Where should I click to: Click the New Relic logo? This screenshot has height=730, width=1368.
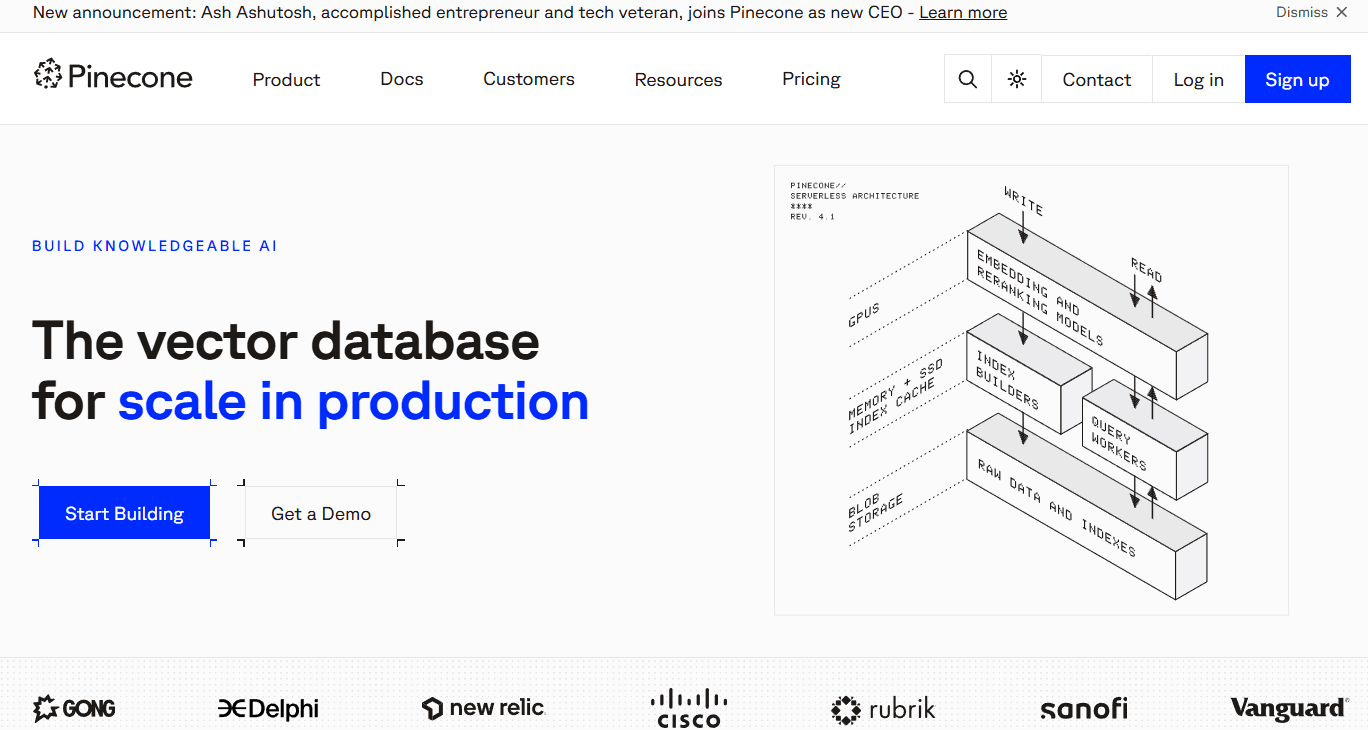tap(483, 708)
